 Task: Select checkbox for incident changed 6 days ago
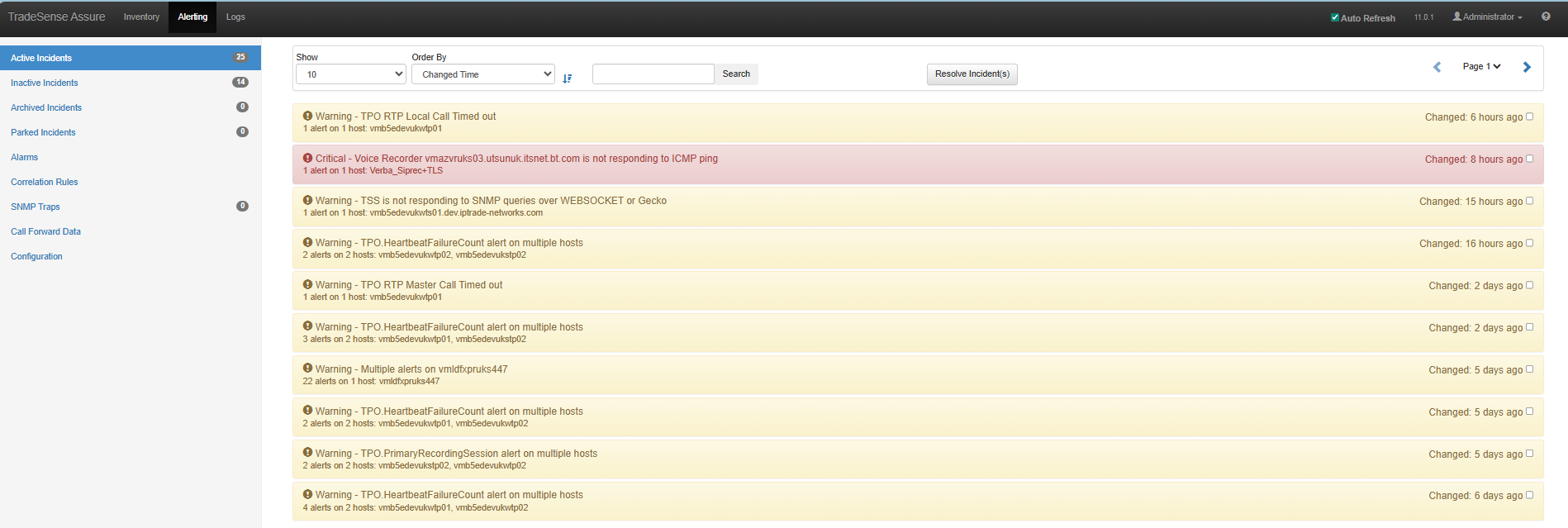[1529, 495]
